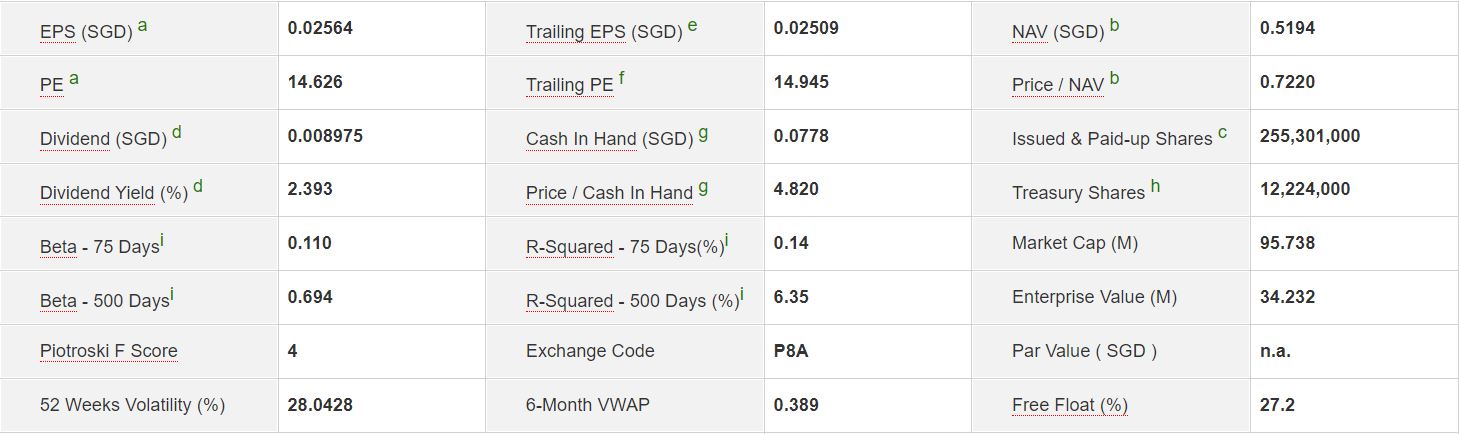Click the Trailing PE label
Image resolution: width=1459 pixels, height=434 pixels.
point(569,85)
